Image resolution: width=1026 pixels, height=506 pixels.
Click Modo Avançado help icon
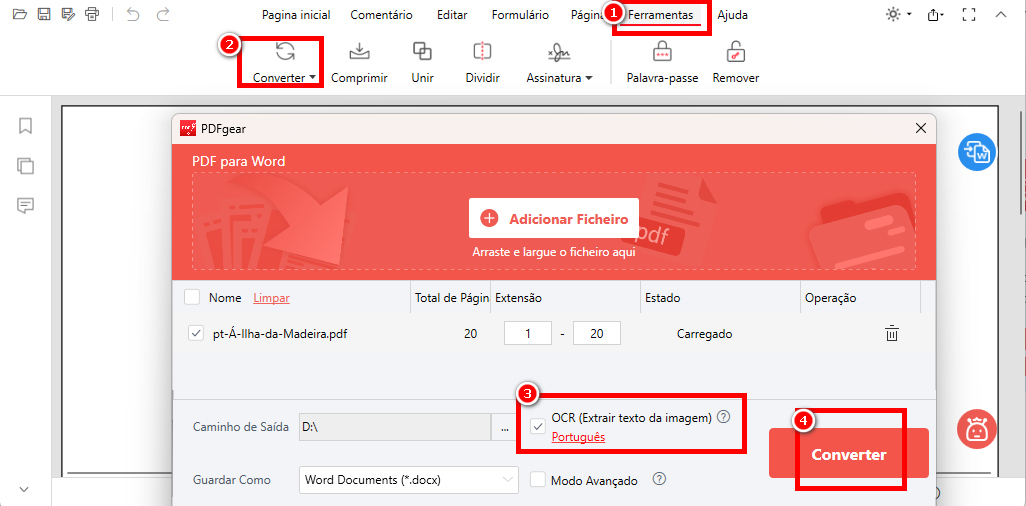660,479
